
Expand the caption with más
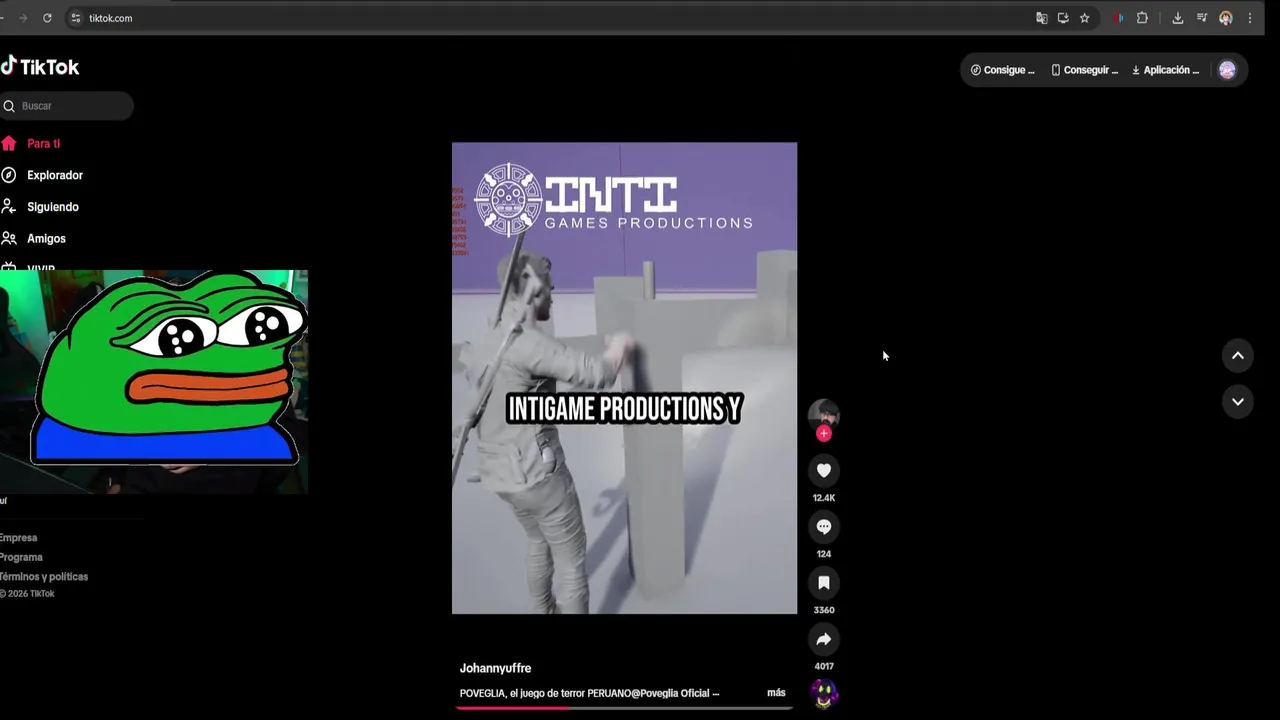pyautogui.click(x=776, y=693)
